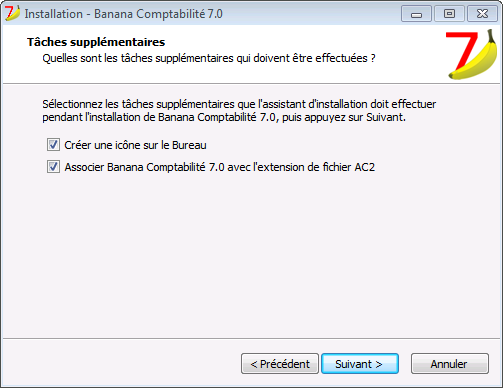Click the 'Sélectionnez les tâches supplémentaires' instruction line
This screenshot has height=388, width=503.
239,104
